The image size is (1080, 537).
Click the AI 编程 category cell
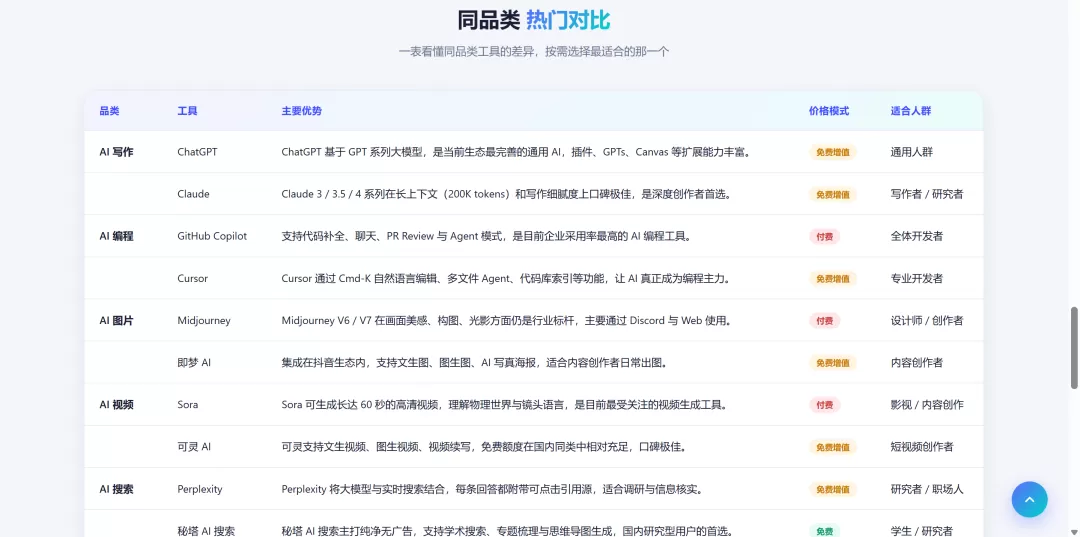tap(116, 236)
